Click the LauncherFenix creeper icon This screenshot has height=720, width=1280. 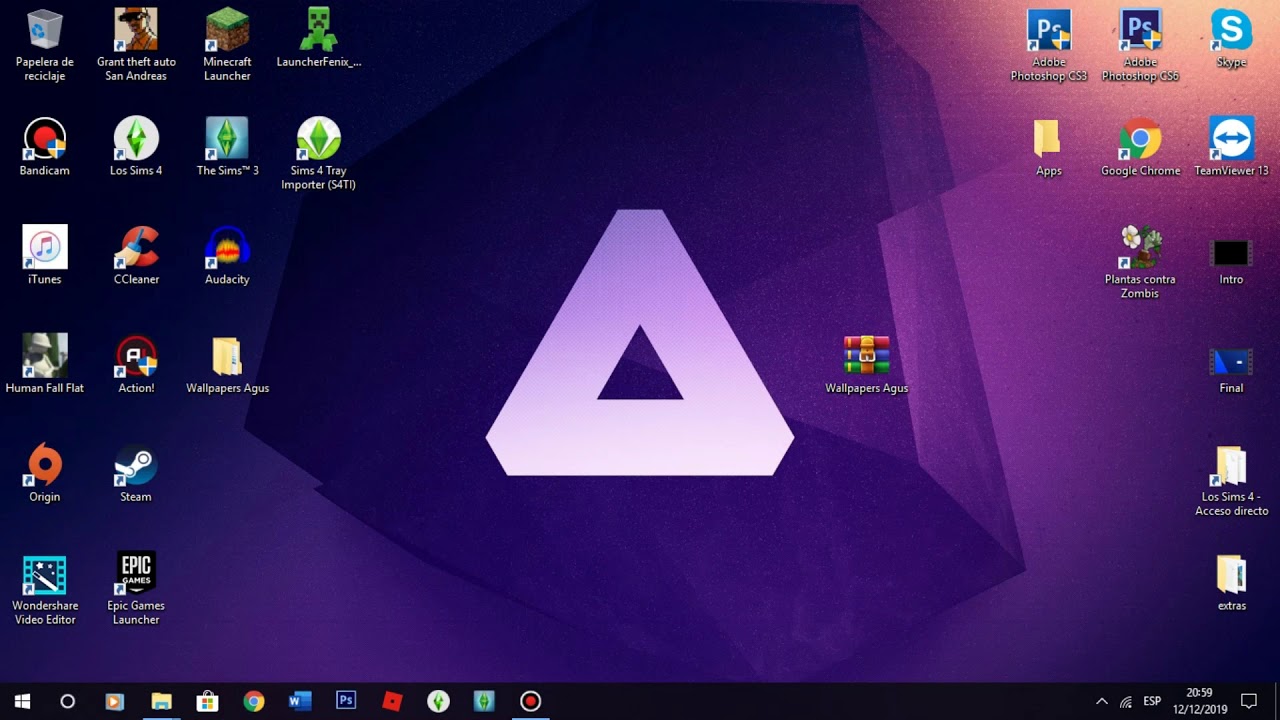pyautogui.click(x=319, y=40)
